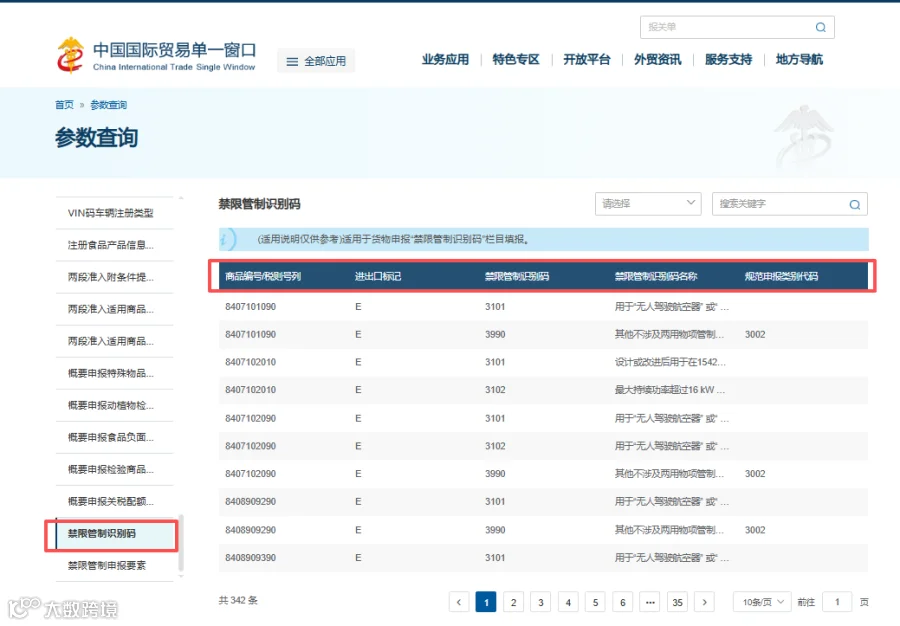Go to page 2
Viewport: 900px width, 626px height.
coord(513,602)
